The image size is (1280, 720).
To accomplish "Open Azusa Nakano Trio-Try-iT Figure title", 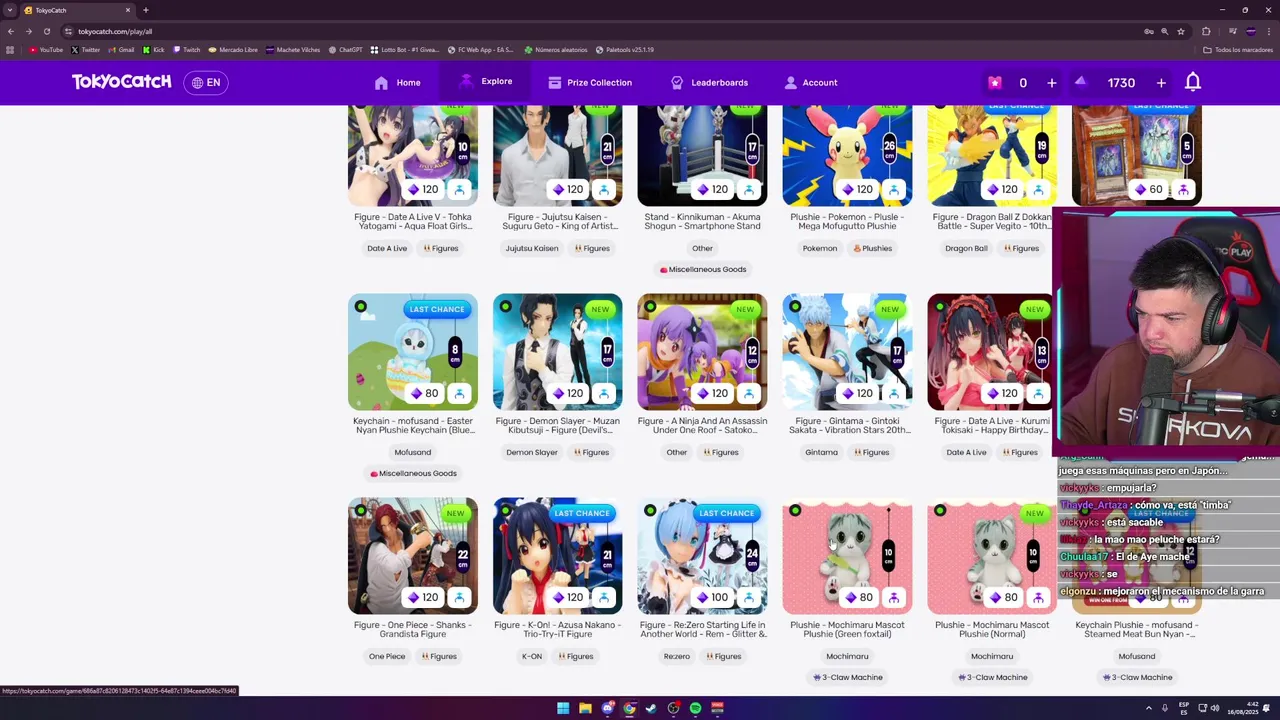I will [x=557, y=629].
